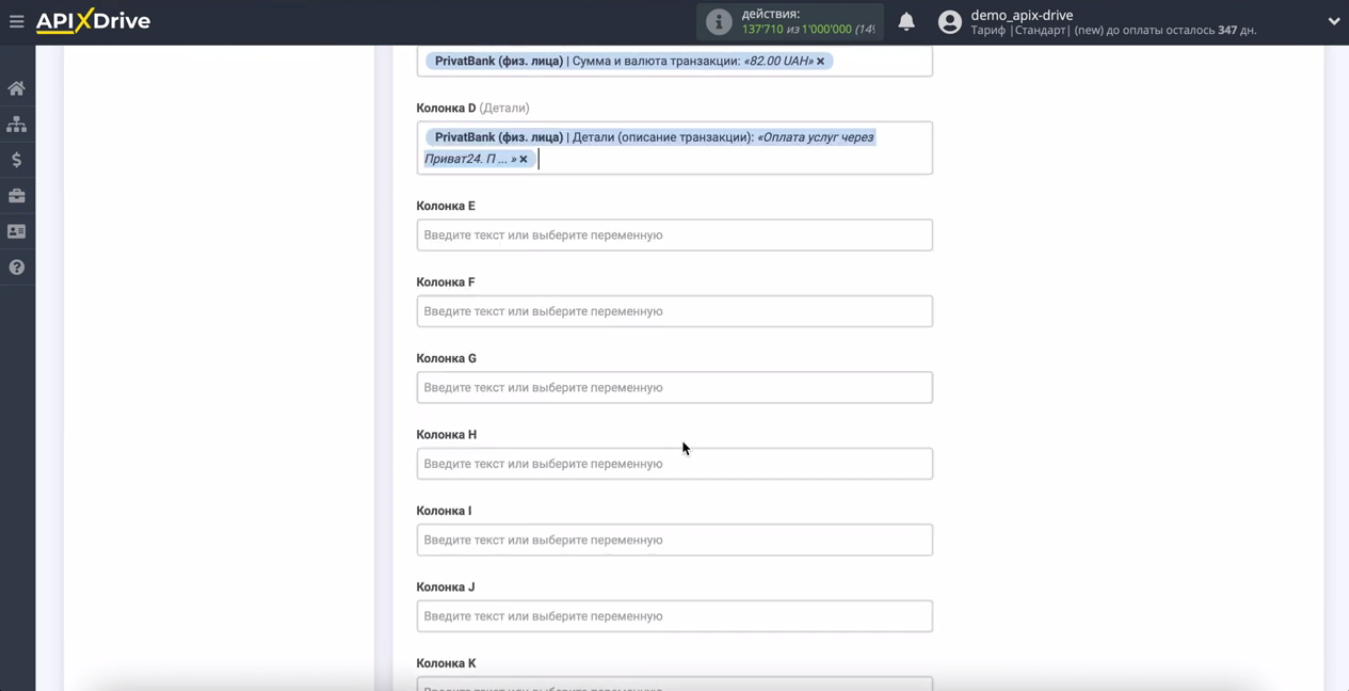The image size is (1349, 691).
Task: Click the demo_apix-drive username
Action: coord(1021,15)
